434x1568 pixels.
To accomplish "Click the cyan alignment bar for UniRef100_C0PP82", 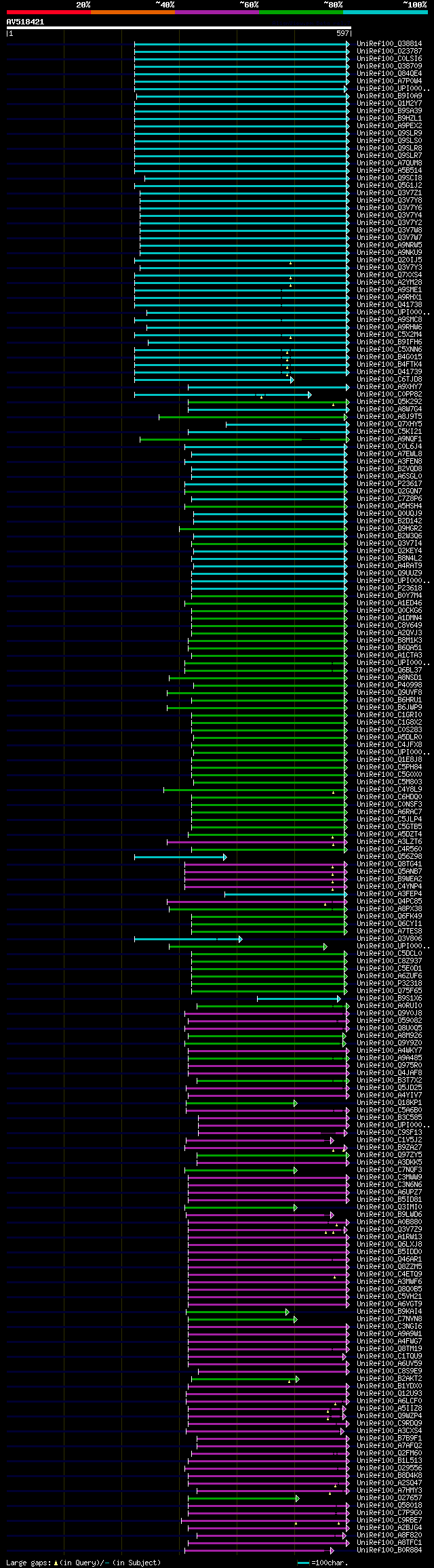I will click(x=223, y=395).
